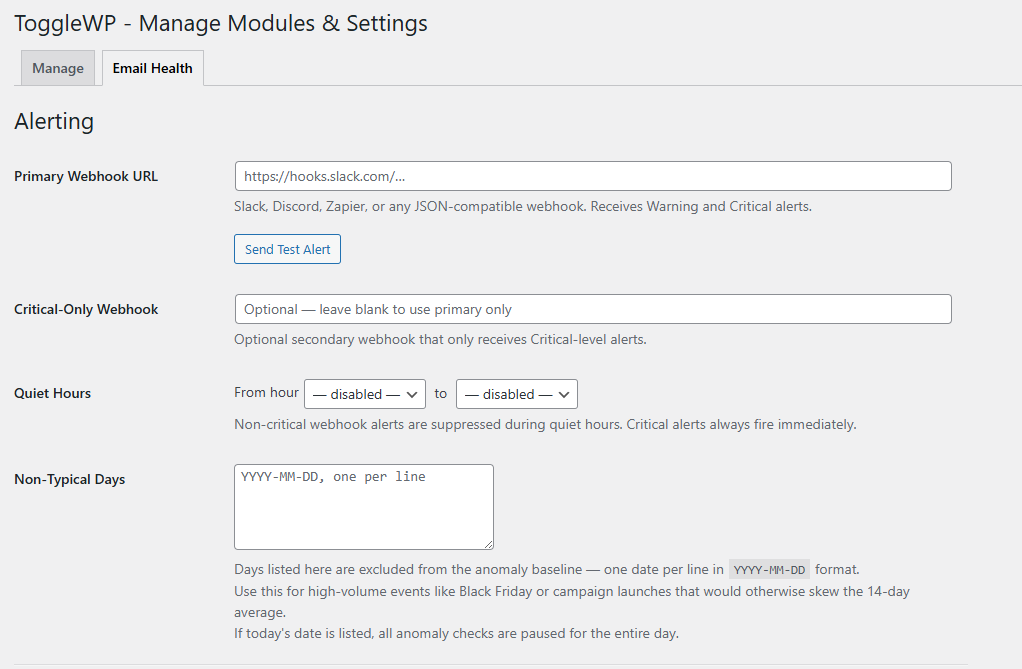Click the chevron arrow of the 'to' dropdown
This screenshot has width=1022, height=669.
point(564,394)
